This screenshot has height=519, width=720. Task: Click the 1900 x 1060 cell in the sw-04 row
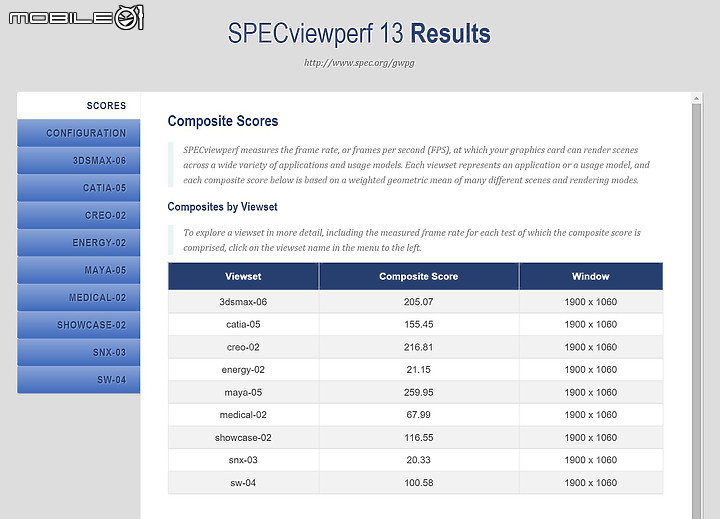tap(591, 483)
